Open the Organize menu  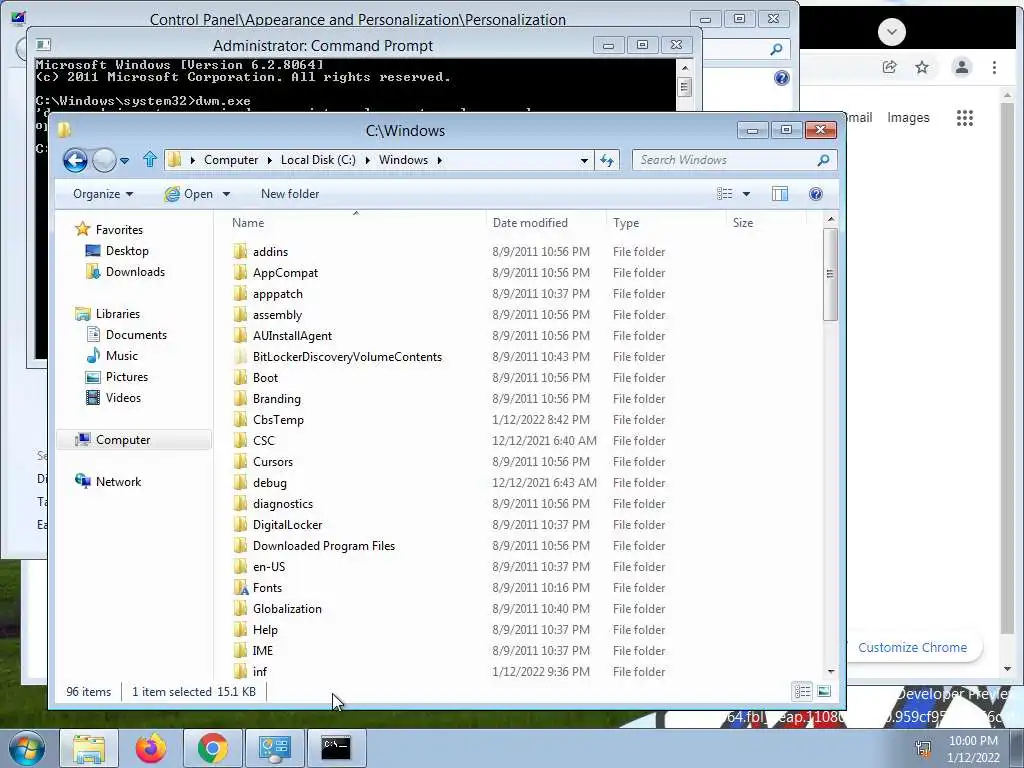pyautogui.click(x=103, y=194)
